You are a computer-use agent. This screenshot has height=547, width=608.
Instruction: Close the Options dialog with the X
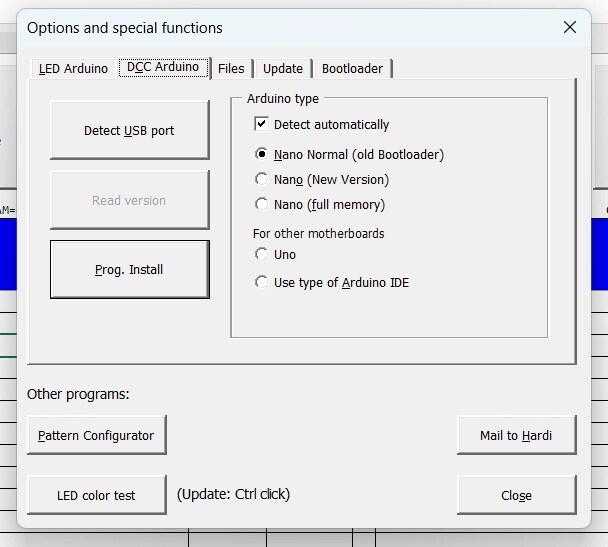click(570, 27)
